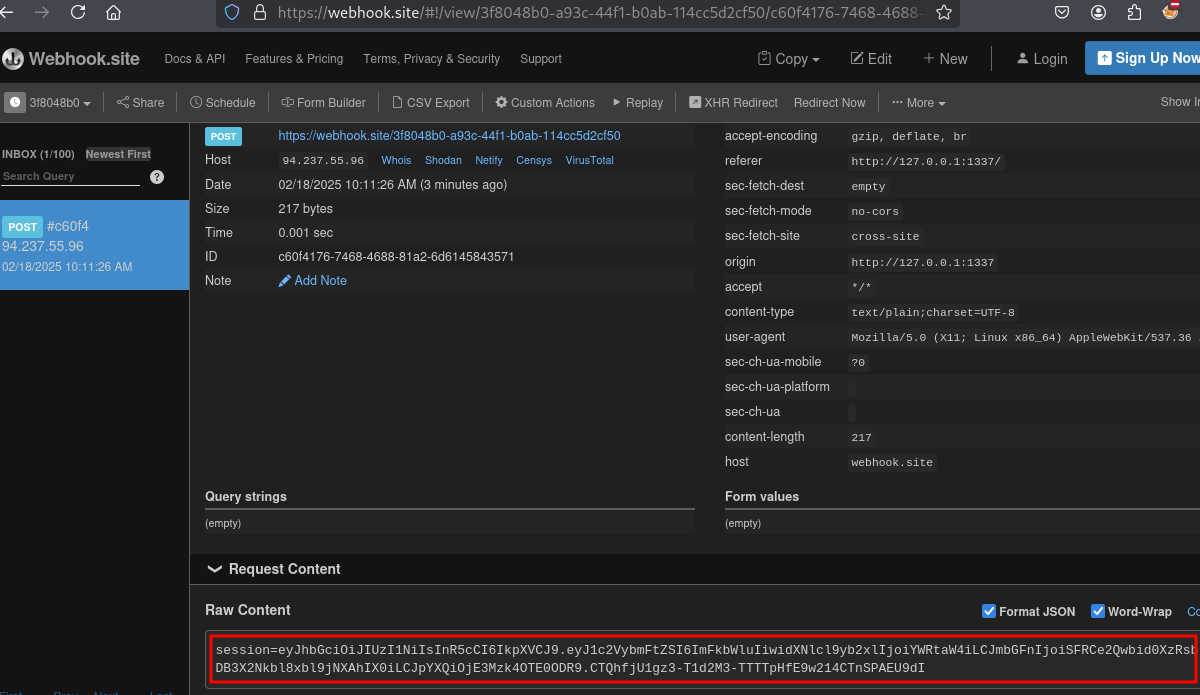Screen dimensions: 1200x695
Task: Open the Schedule option
Action: [x=223, y=102]
